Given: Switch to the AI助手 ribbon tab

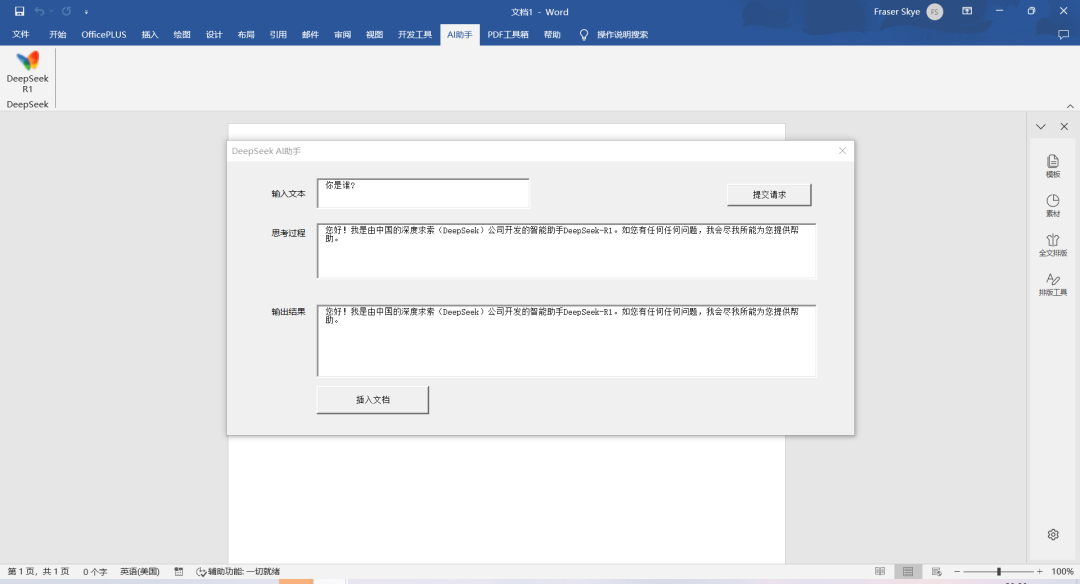Looking at the screenshot, I should (459, 33).
